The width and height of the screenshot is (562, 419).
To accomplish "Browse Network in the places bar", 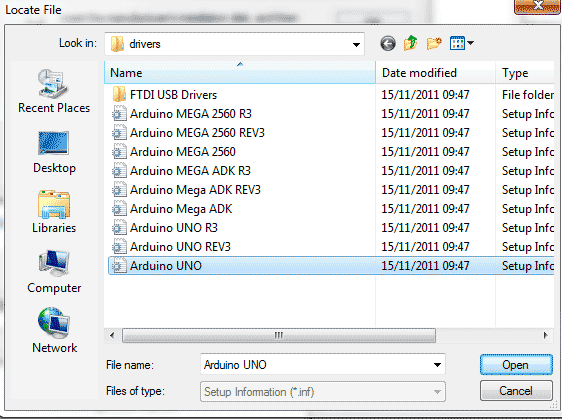I will [x=54, y=330].
